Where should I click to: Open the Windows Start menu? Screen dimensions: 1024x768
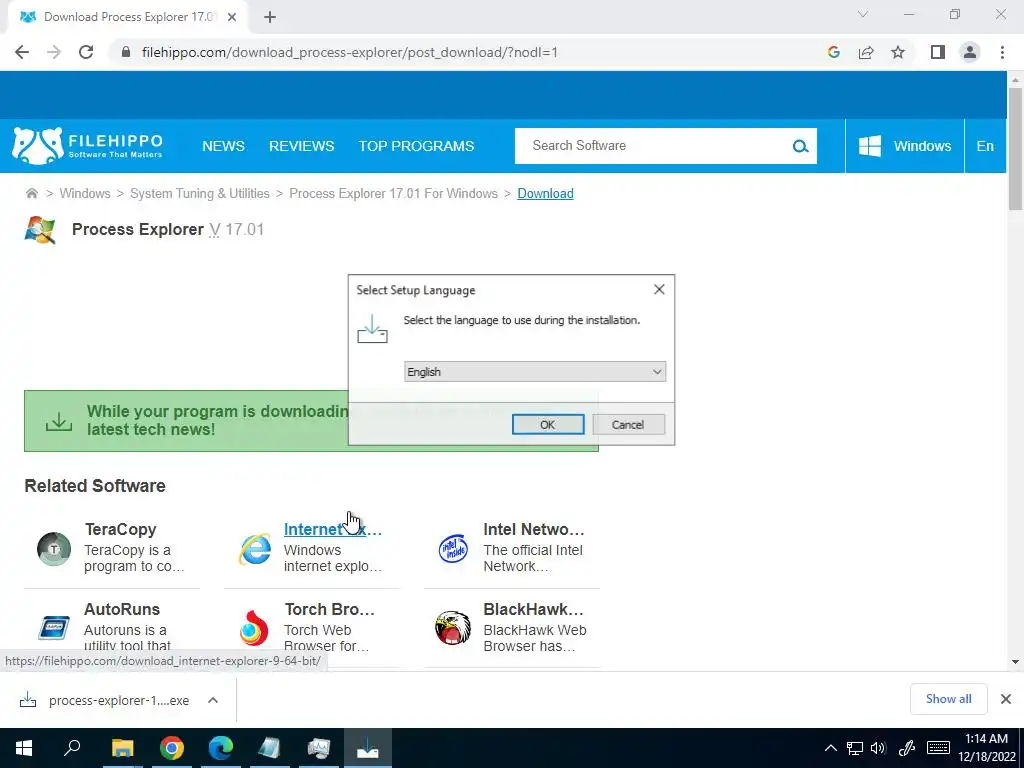point(24,748)
